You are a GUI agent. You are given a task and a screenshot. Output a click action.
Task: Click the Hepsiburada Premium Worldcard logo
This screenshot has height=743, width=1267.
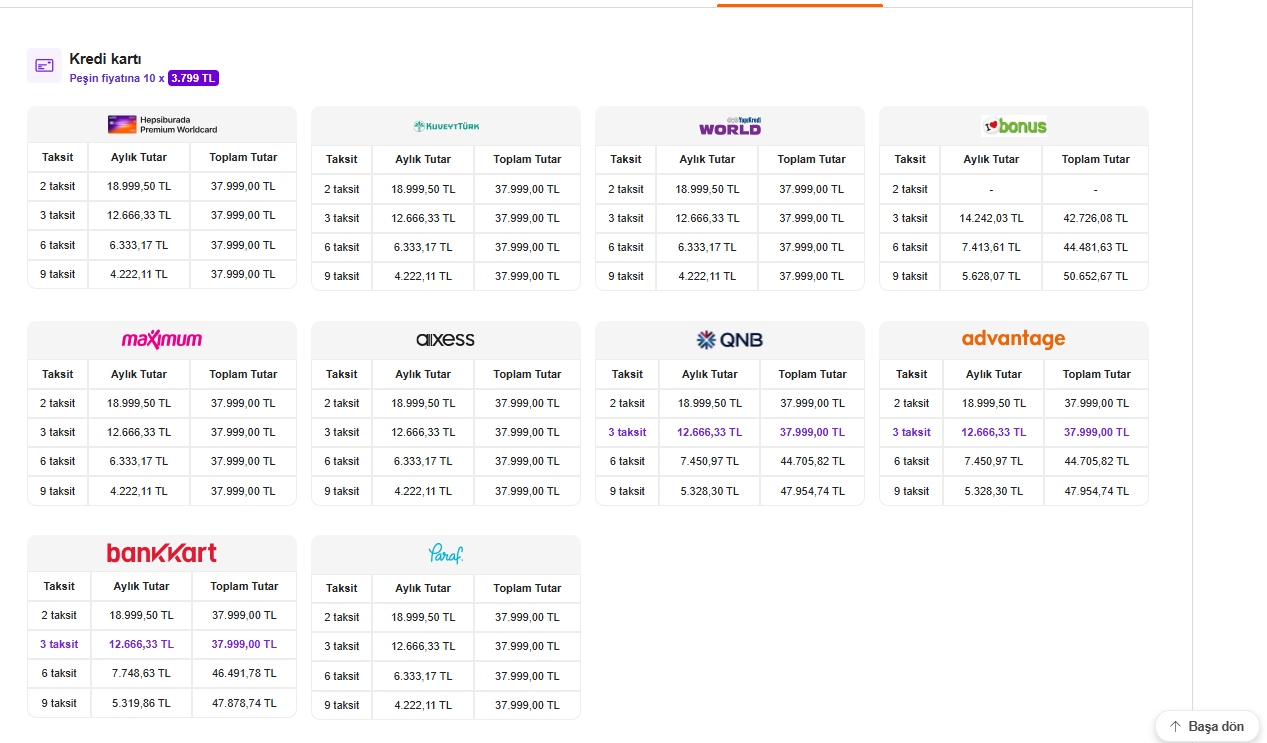[162, 125]
